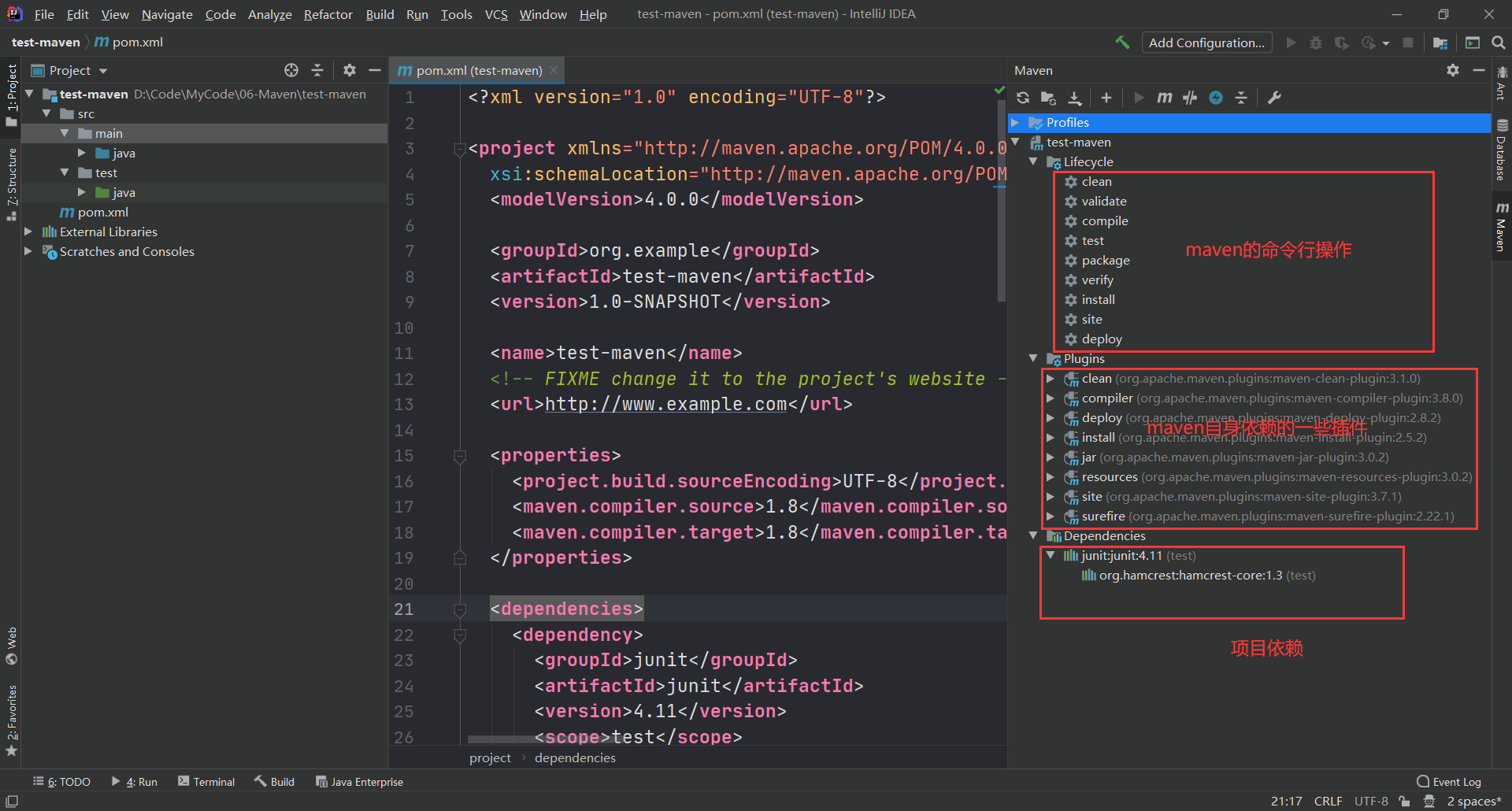Download sources and documentation icon in Maven panel

click(1075, 98)
